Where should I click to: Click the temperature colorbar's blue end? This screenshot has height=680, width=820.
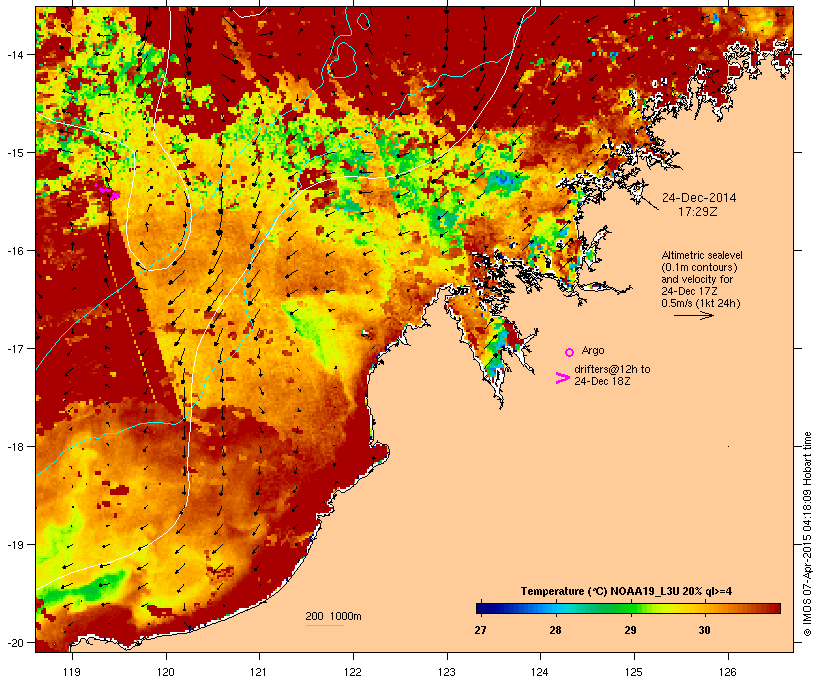pyautogui.click(x=484, y=608)
